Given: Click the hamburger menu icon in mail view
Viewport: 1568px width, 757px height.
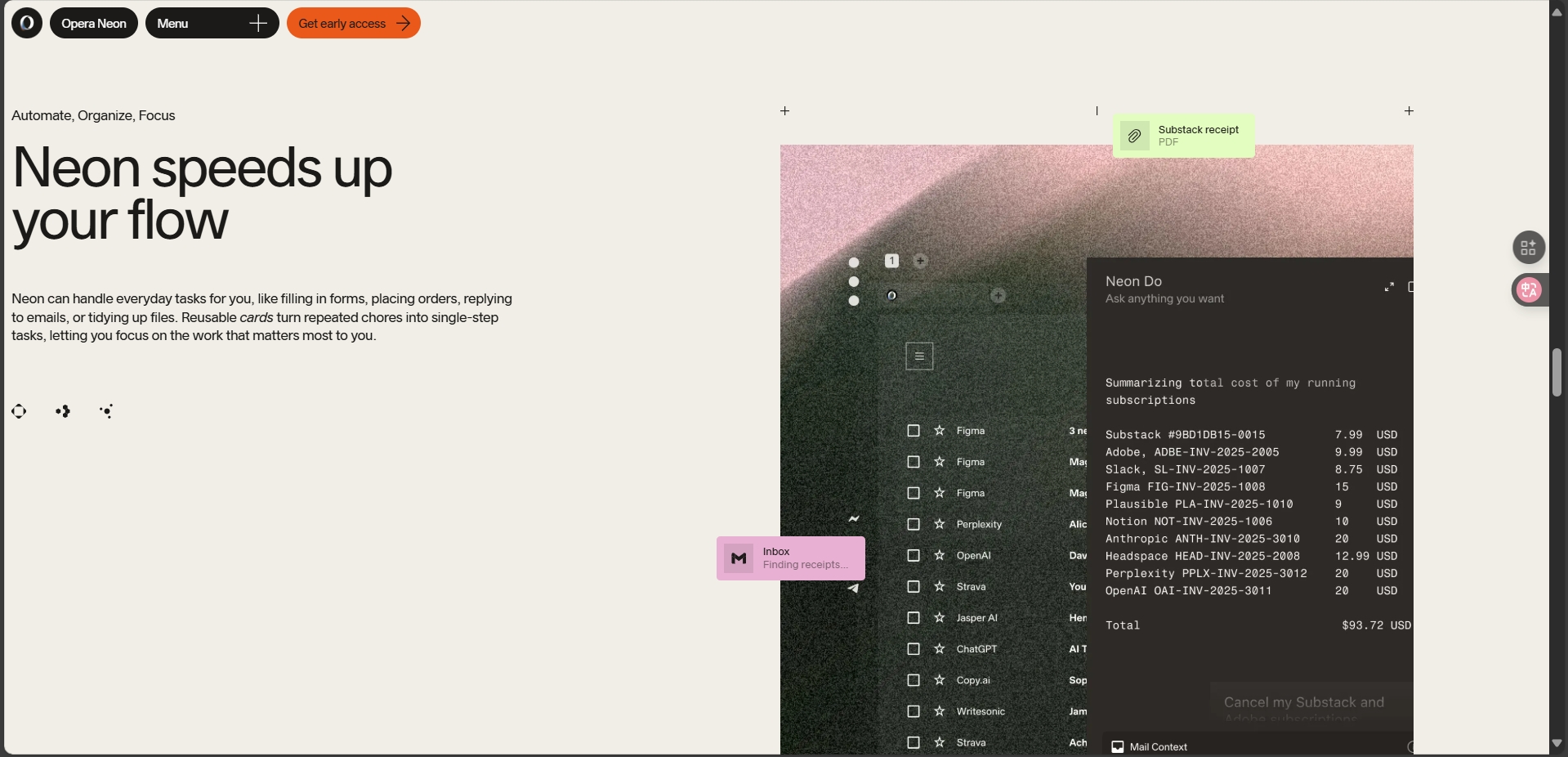Looking at the screenshot, I should click(x=919, y=356).
